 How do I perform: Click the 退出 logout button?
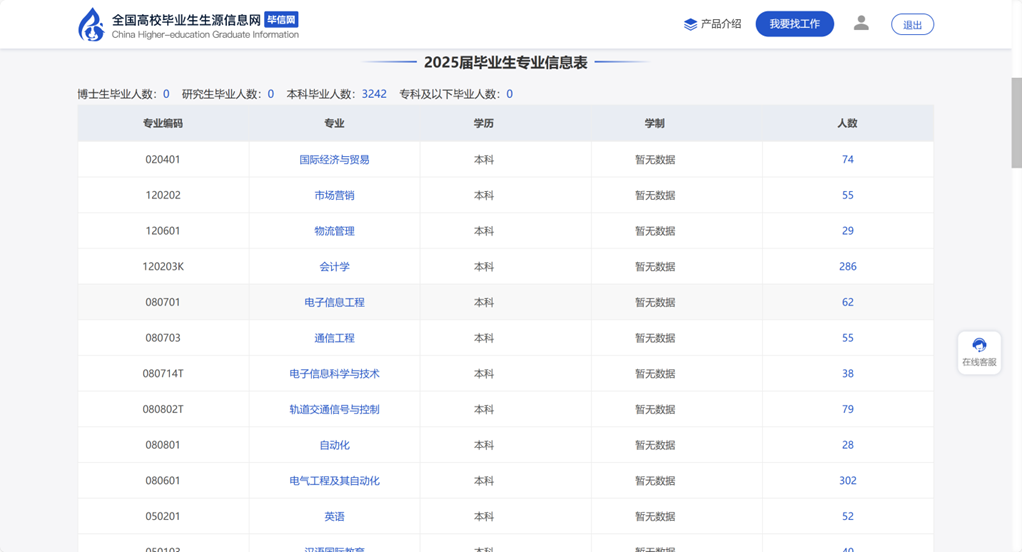pos(912,25)
